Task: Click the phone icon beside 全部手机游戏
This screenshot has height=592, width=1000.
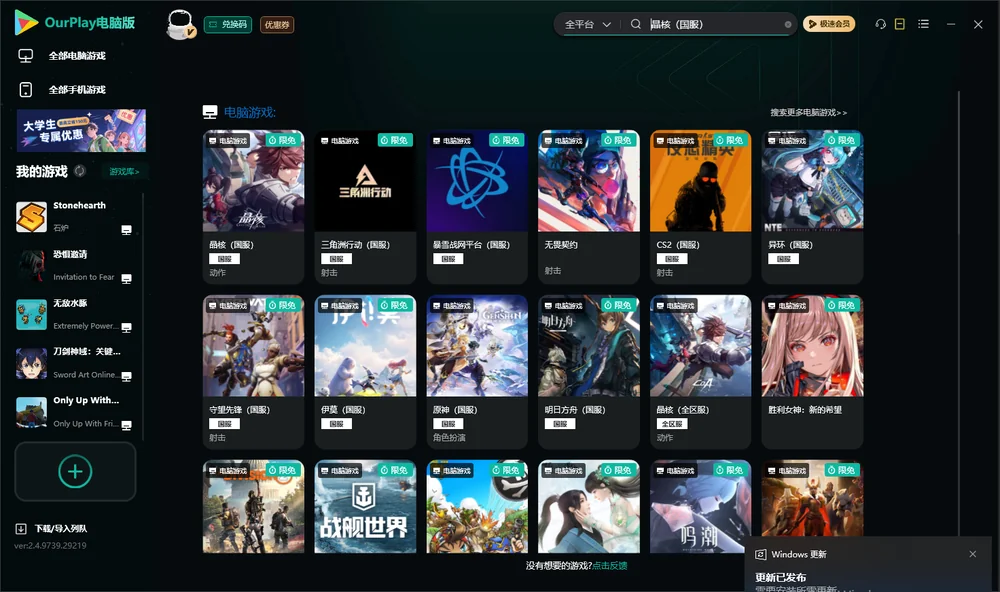Action: pyautogui.click(x=26, y=90)
